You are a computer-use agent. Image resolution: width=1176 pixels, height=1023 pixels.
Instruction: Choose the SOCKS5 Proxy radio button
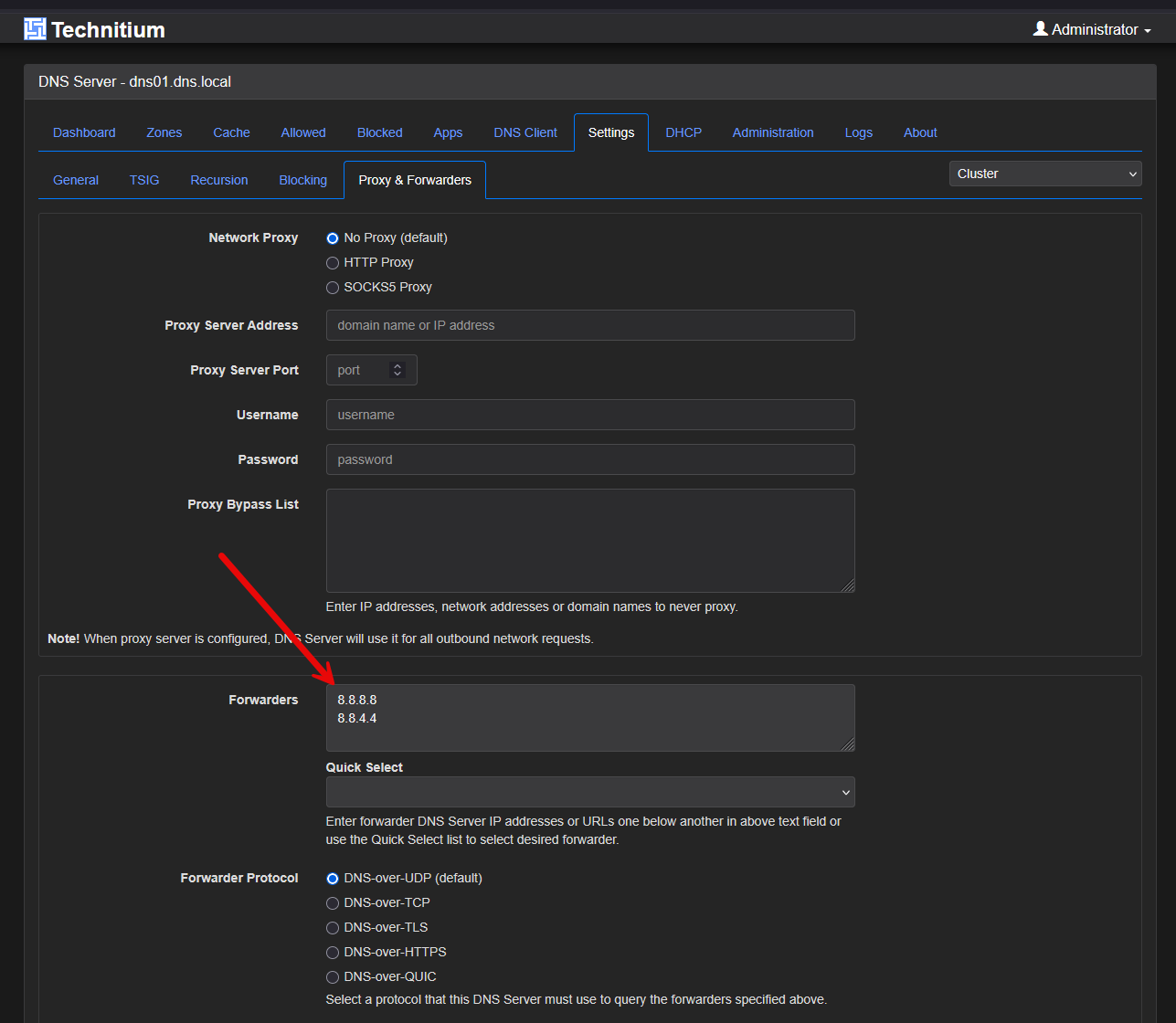[333, 288]
